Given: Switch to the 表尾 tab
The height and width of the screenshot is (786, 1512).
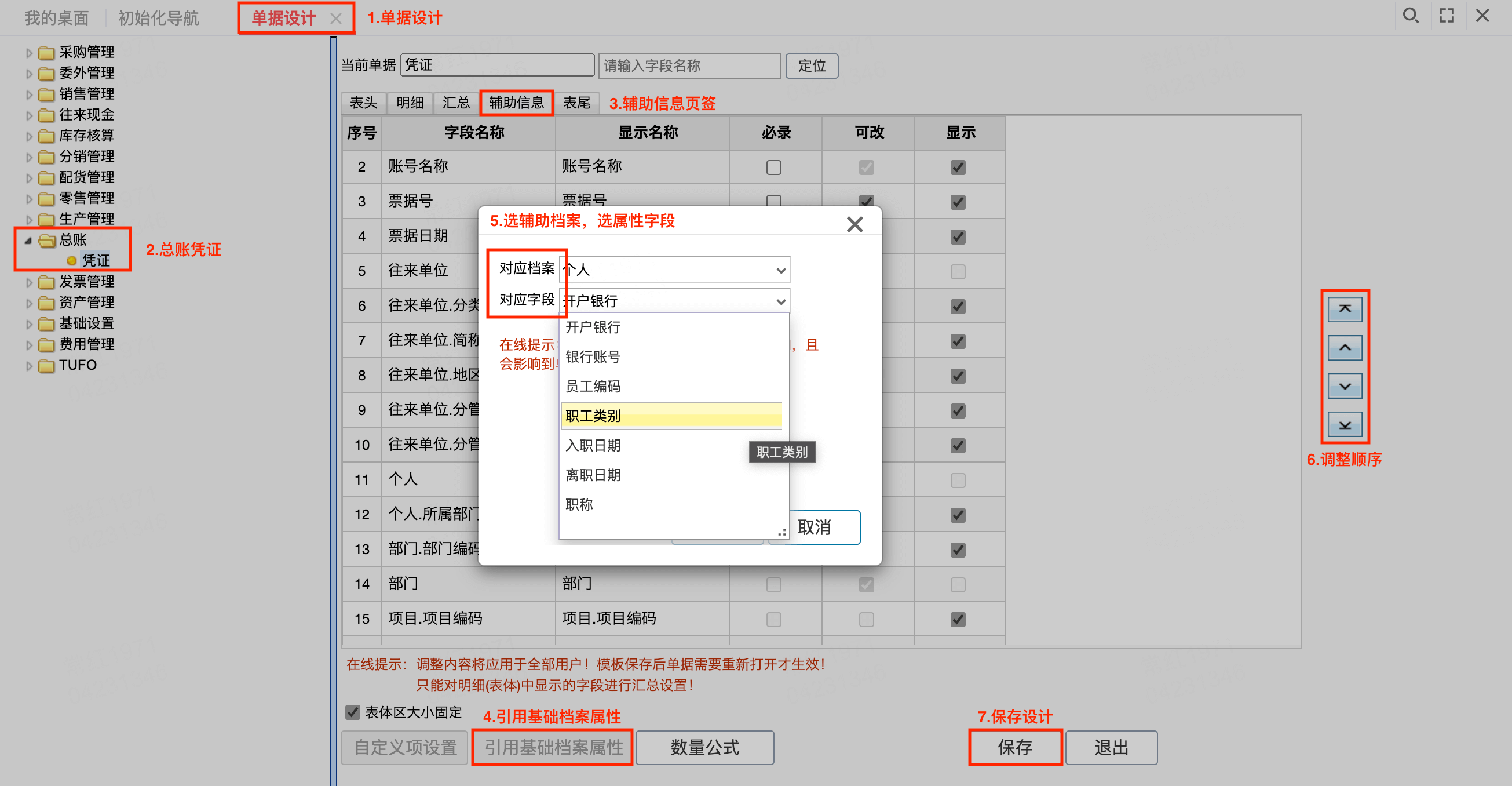Looking at the screenshot, I should [x=576, y=103].
